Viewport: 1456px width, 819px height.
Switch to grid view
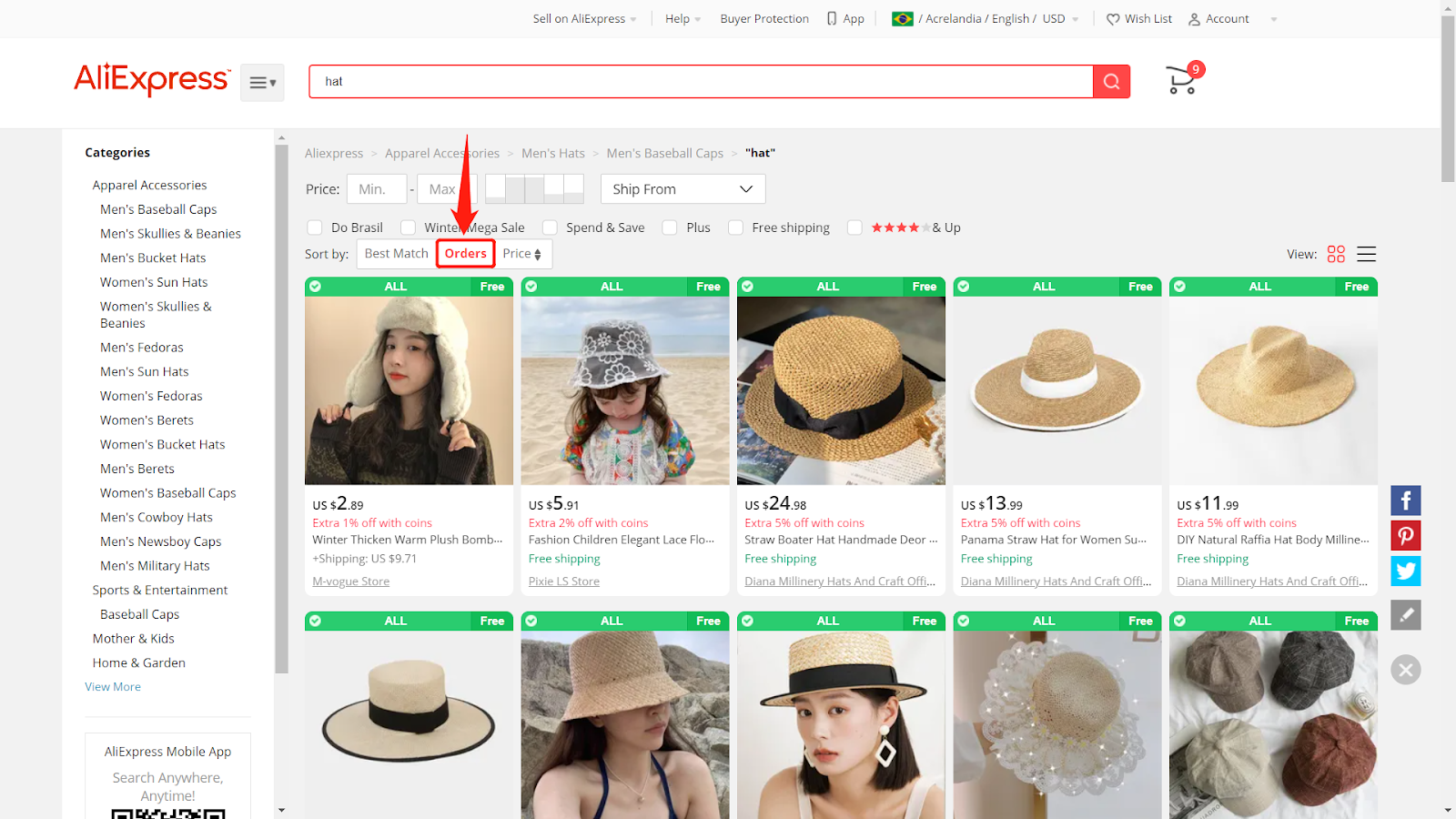click(1336, 254)
